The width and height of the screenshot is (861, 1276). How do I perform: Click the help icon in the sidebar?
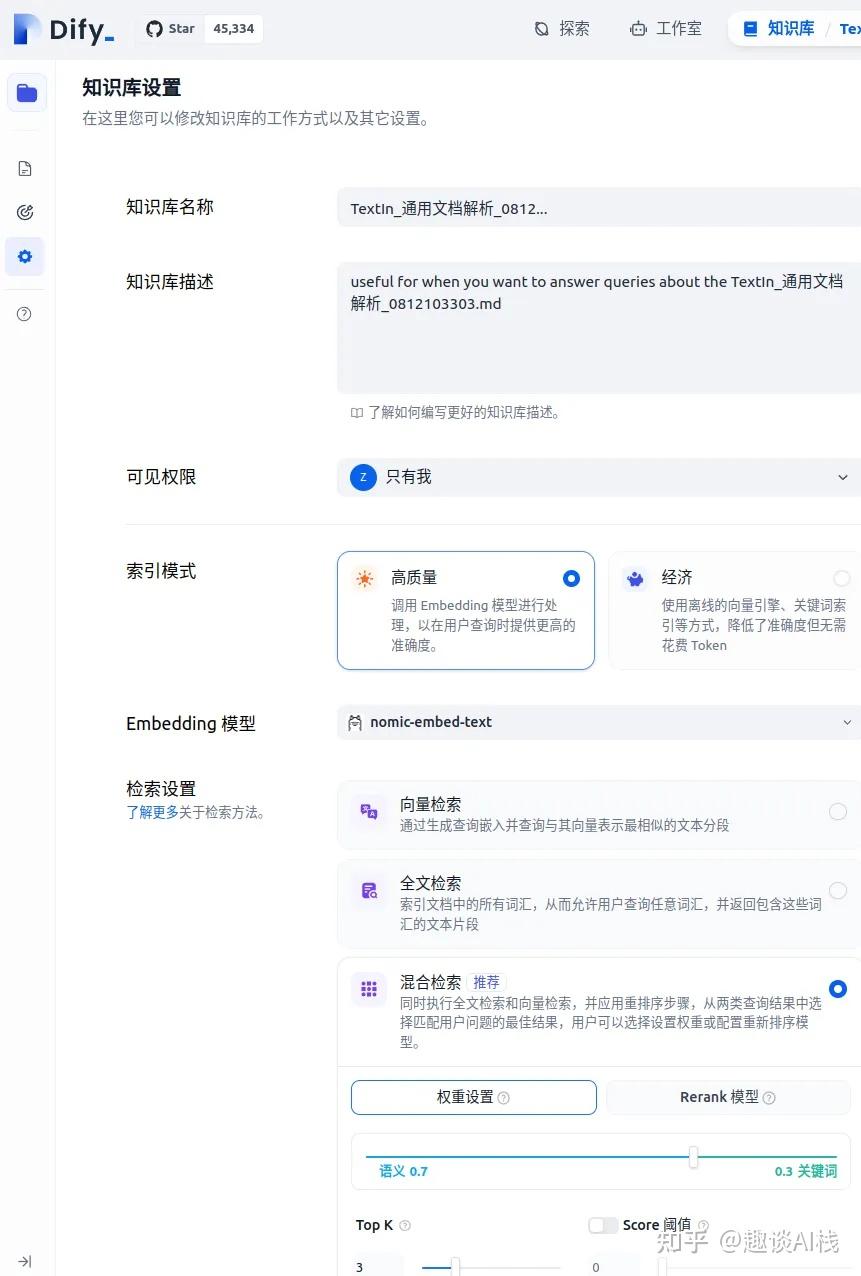[x=24, y=313]
